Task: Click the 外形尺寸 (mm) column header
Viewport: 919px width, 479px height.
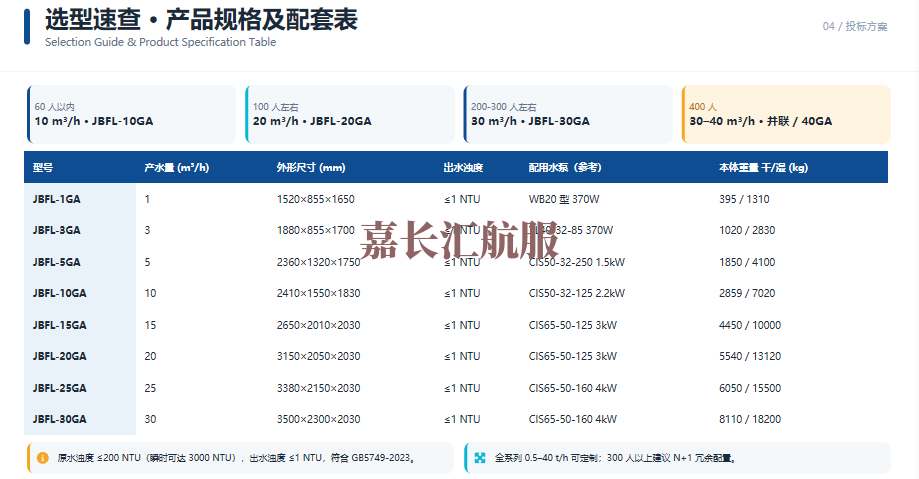Action: [x=311, y=168]
